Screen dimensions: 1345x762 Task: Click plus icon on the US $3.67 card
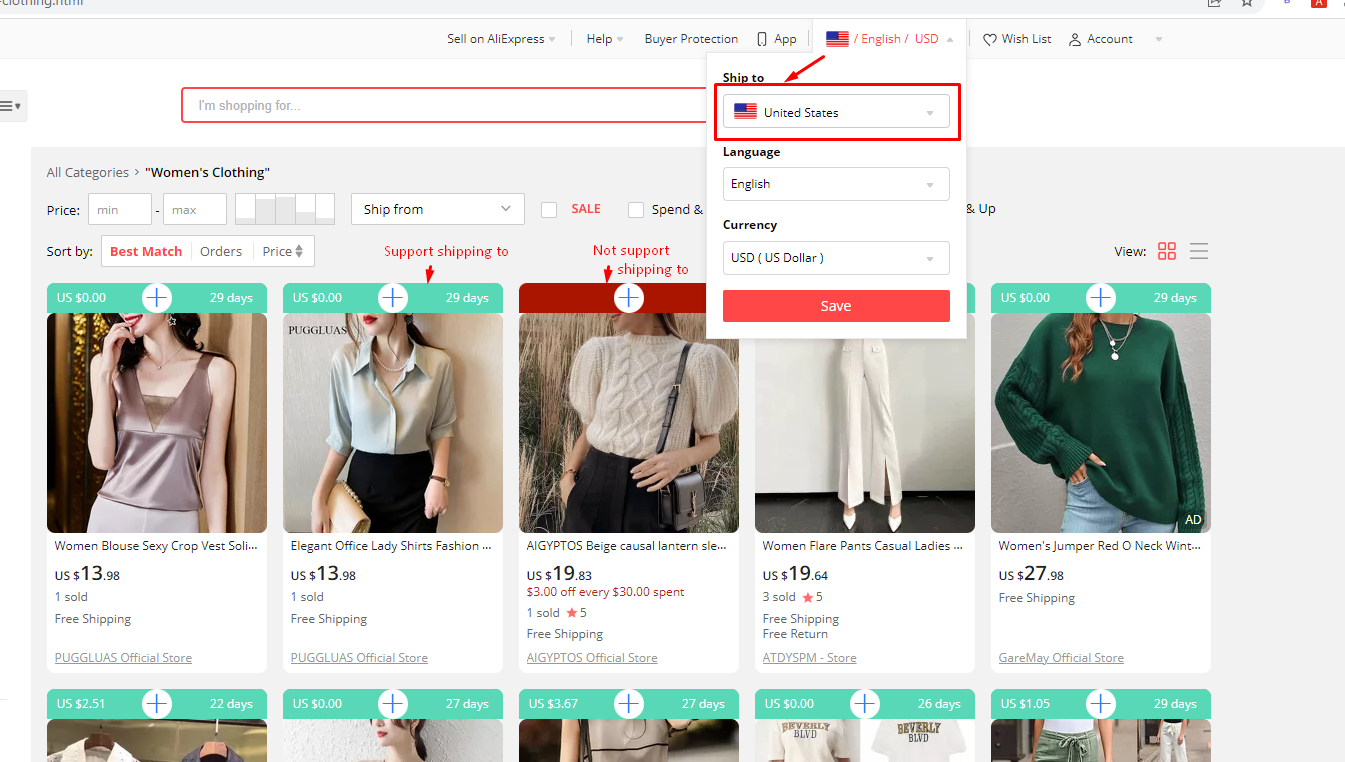click(629, 703)
